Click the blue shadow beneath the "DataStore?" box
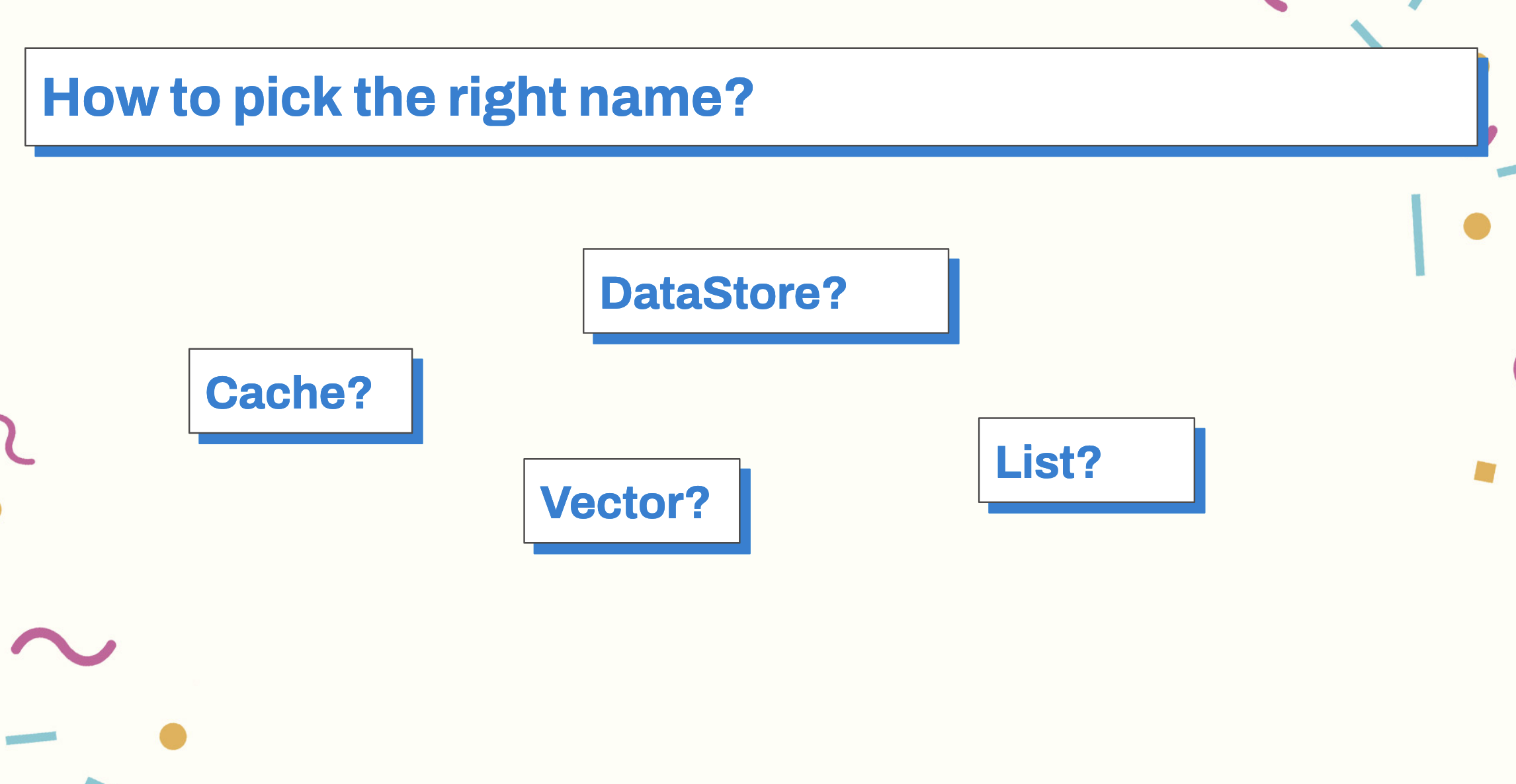 click(x=775, y=339)
